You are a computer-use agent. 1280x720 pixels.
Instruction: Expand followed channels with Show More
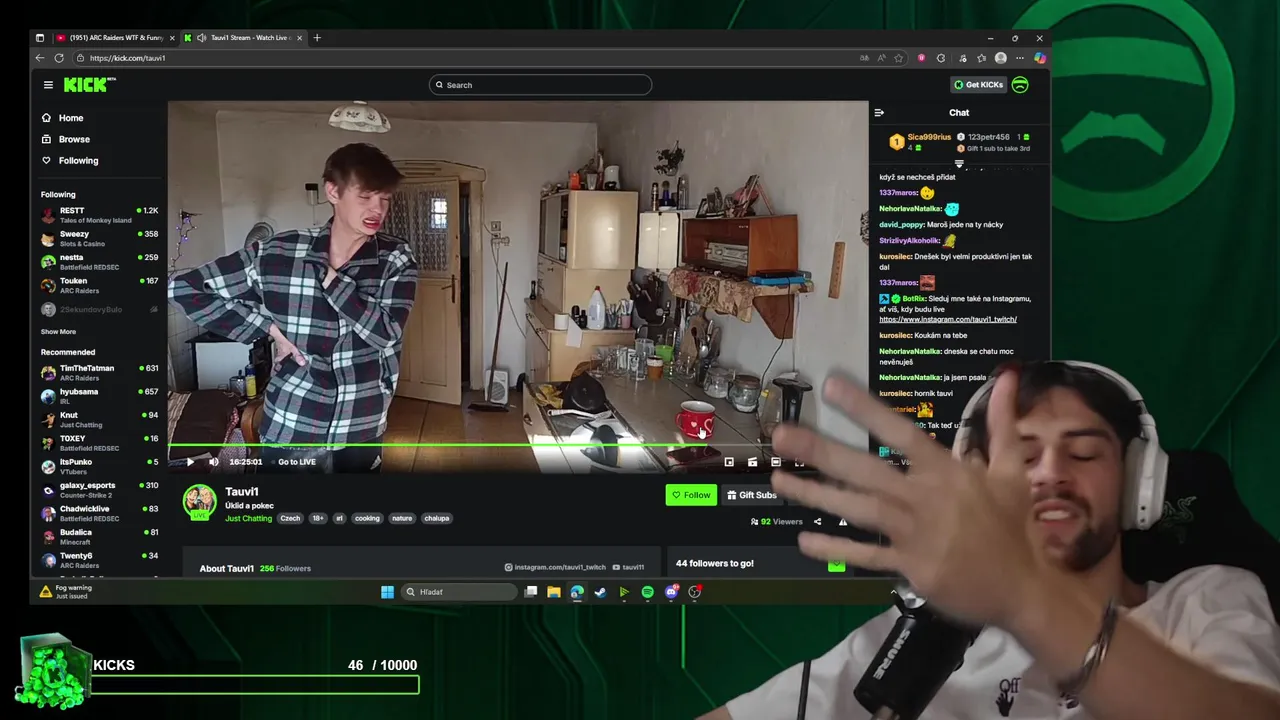58,332
